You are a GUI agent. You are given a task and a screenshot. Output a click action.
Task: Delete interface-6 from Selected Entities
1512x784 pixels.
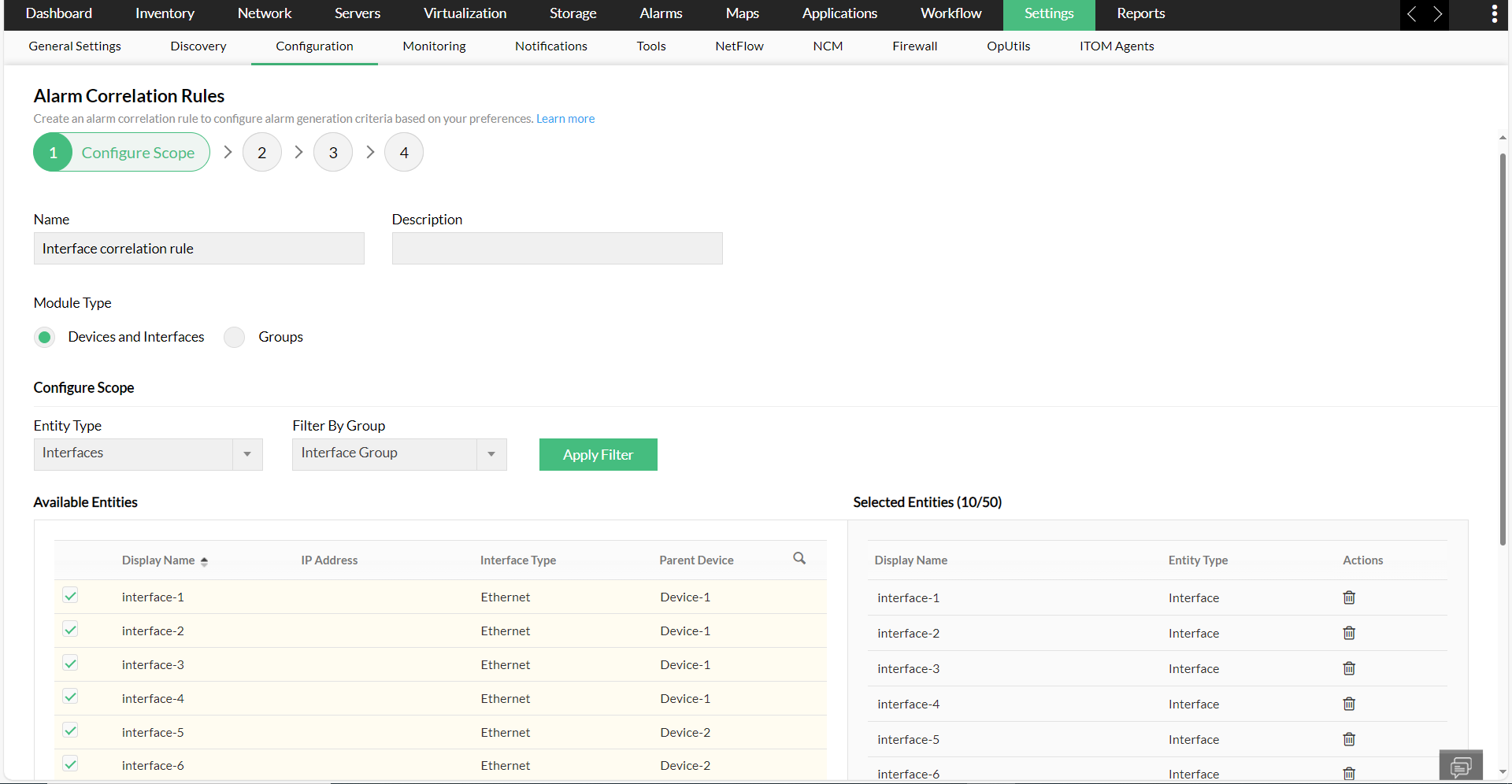tap(1349, 774)
